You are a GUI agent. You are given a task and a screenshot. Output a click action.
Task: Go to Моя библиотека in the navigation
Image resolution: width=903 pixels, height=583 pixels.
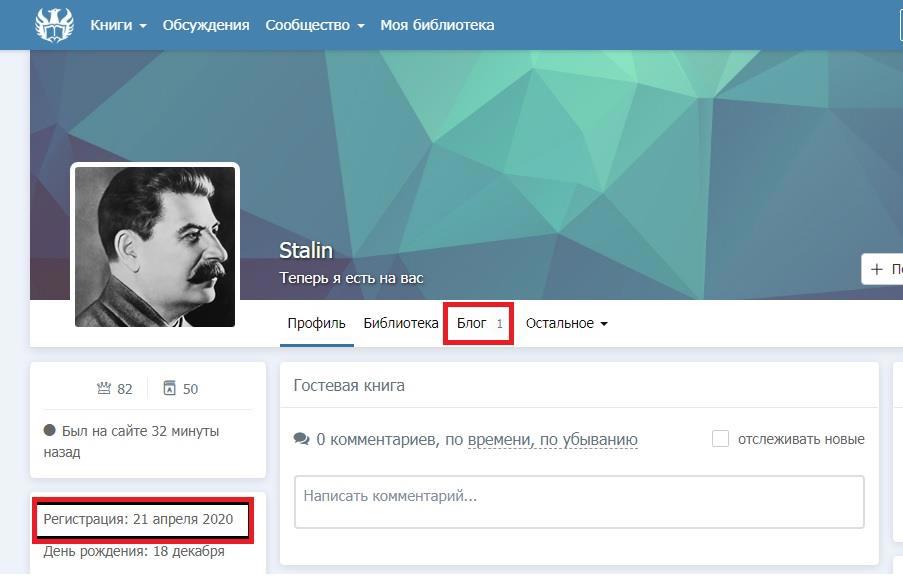(x=437, y=25)
